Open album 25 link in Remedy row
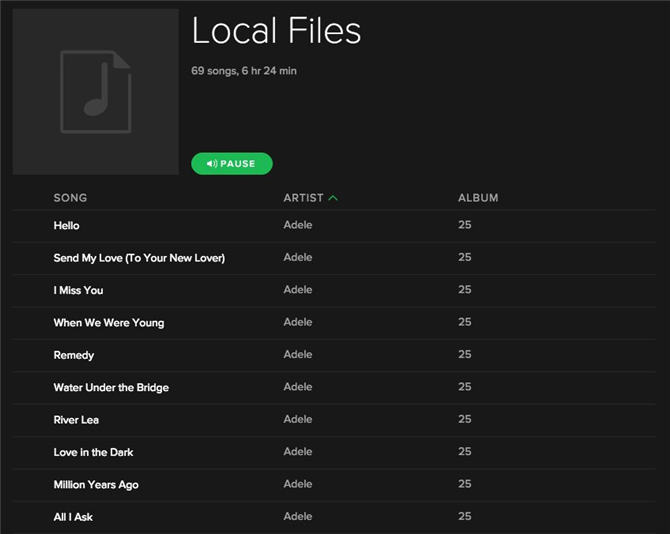 [464, 355]
